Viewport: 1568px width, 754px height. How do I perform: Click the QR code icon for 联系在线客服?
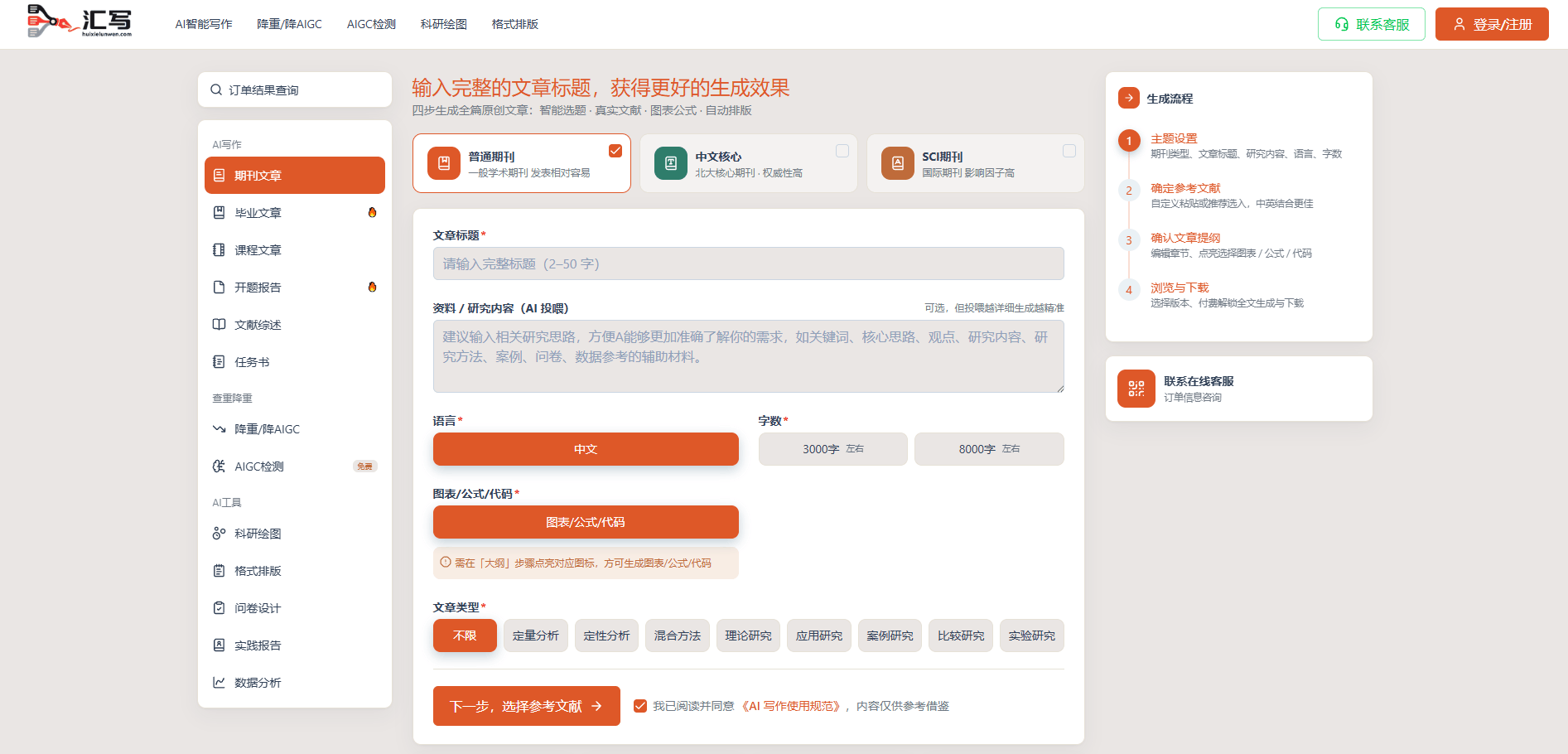click(1136, 389)
